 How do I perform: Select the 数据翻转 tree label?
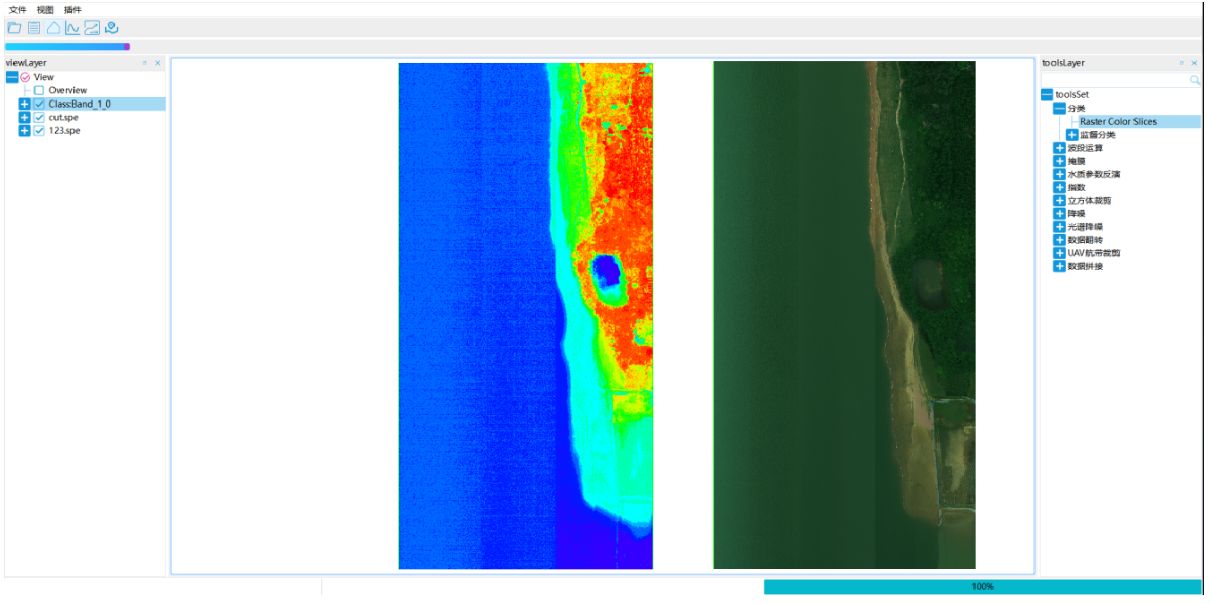point(1084,240)
